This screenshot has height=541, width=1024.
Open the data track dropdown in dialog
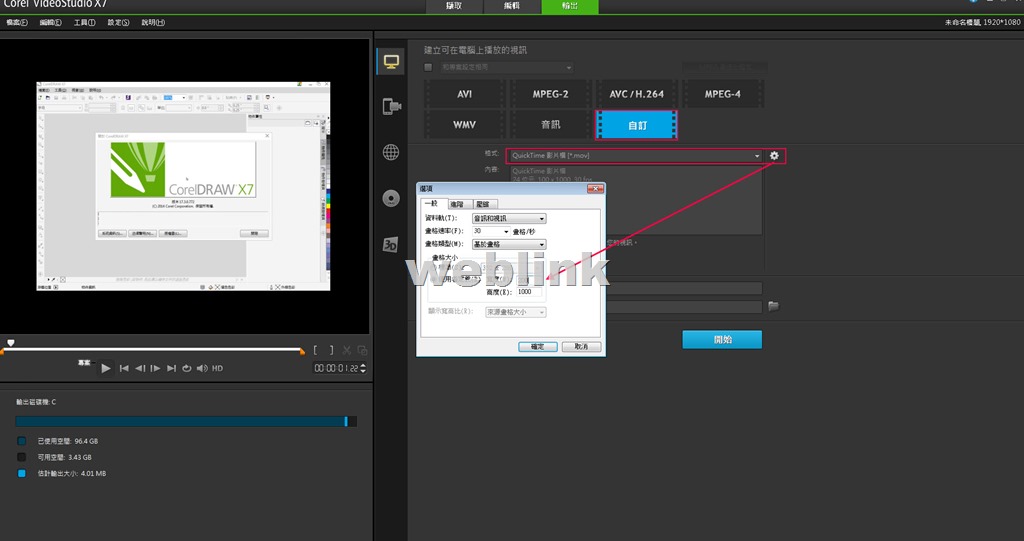point(509,219)
